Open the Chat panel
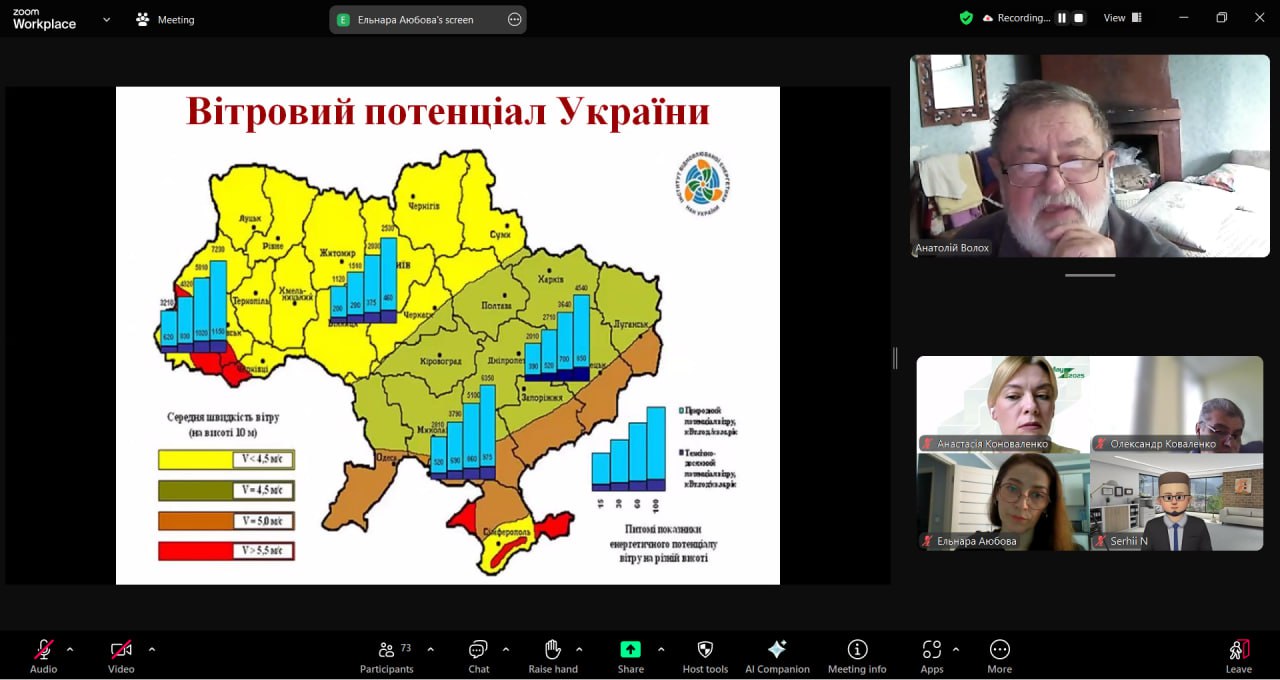 coord(478,656)
